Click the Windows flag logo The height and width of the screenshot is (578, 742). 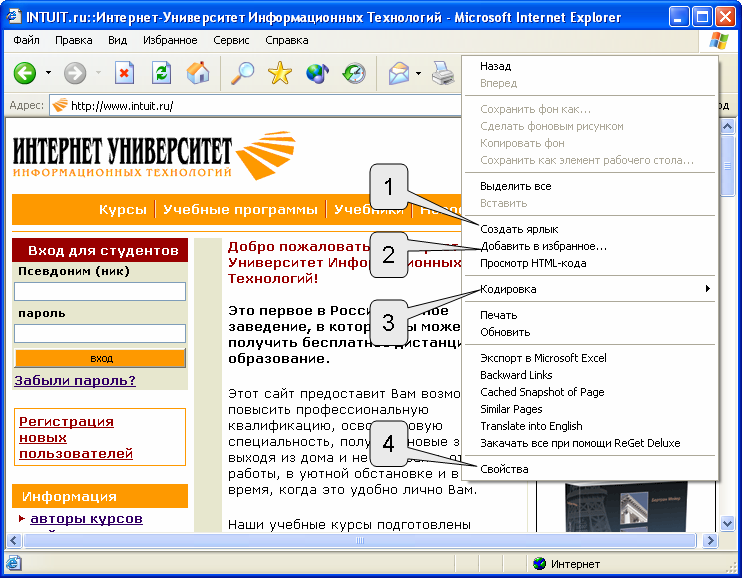719,41
